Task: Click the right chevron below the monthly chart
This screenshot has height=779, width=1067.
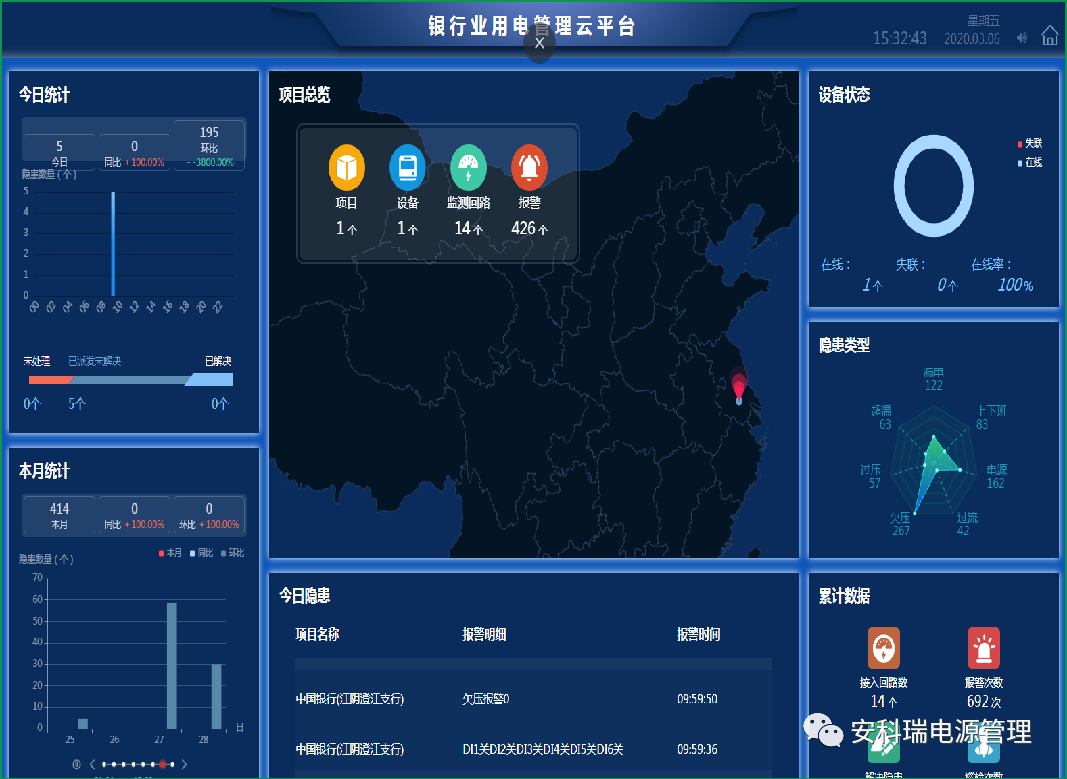Action: click(x=184, y=763)
